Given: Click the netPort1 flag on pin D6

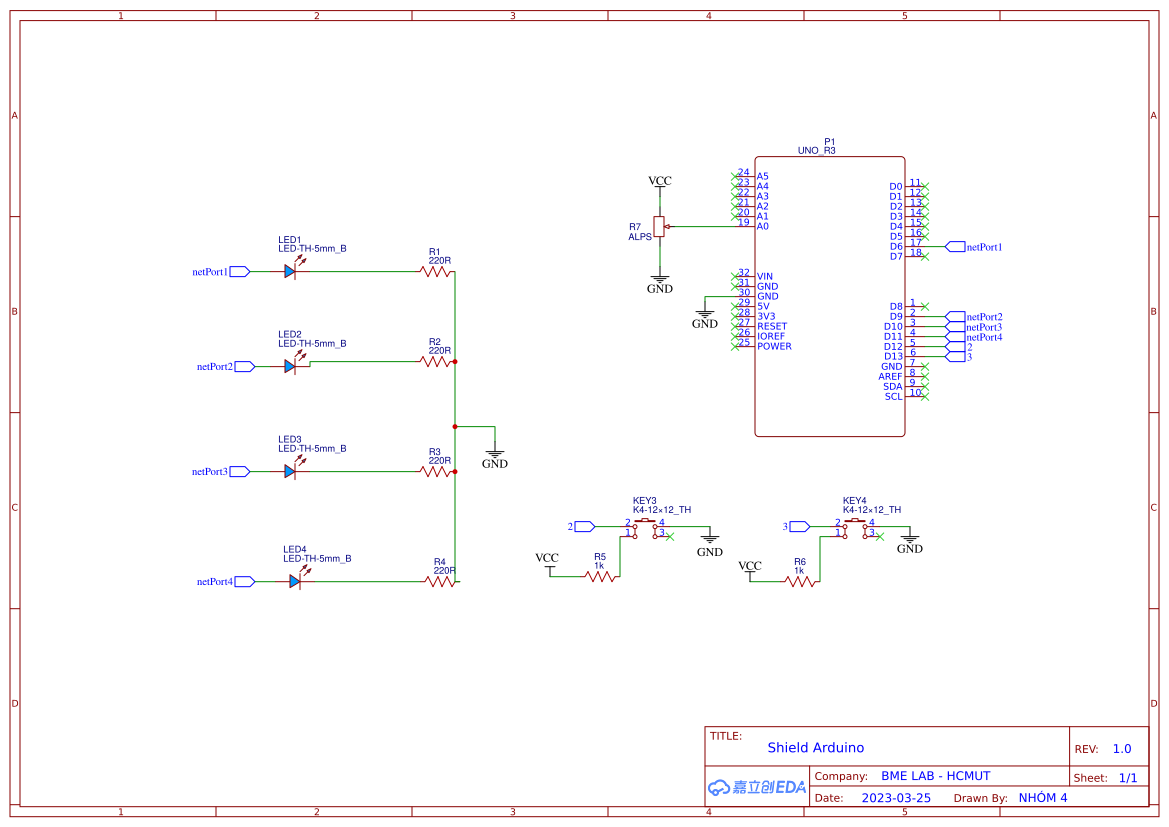Looking at the screenshot, I should (x=954, y=246).
